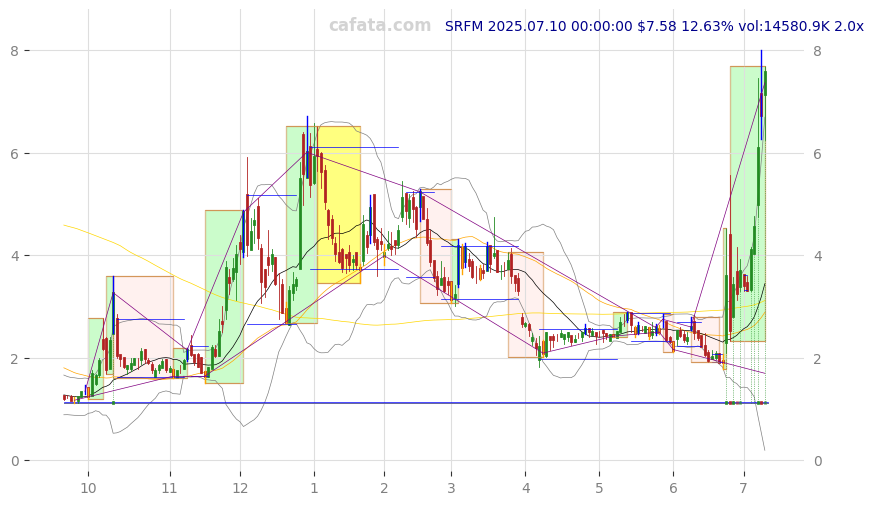Viewport: 874px width, 505px height.
Task: Click the x-axis month label 5
Action: click(x=599, y=489)
